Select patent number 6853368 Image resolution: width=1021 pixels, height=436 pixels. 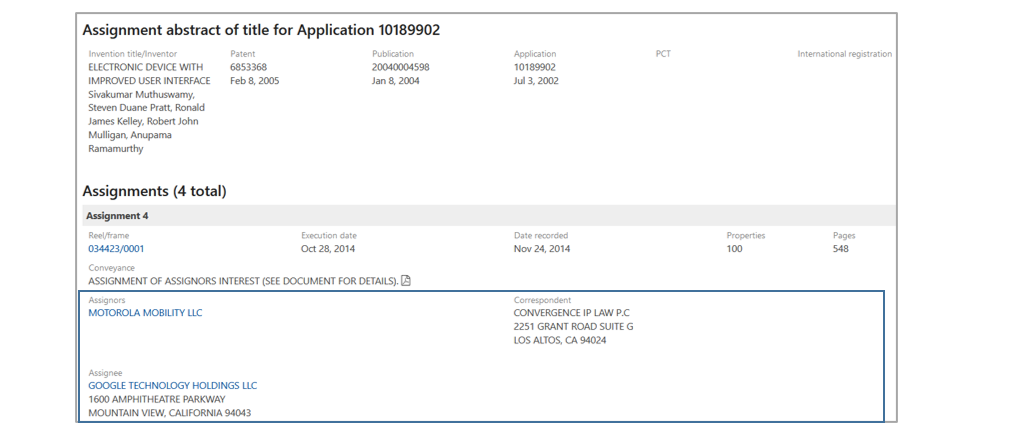tap(248, 67)
